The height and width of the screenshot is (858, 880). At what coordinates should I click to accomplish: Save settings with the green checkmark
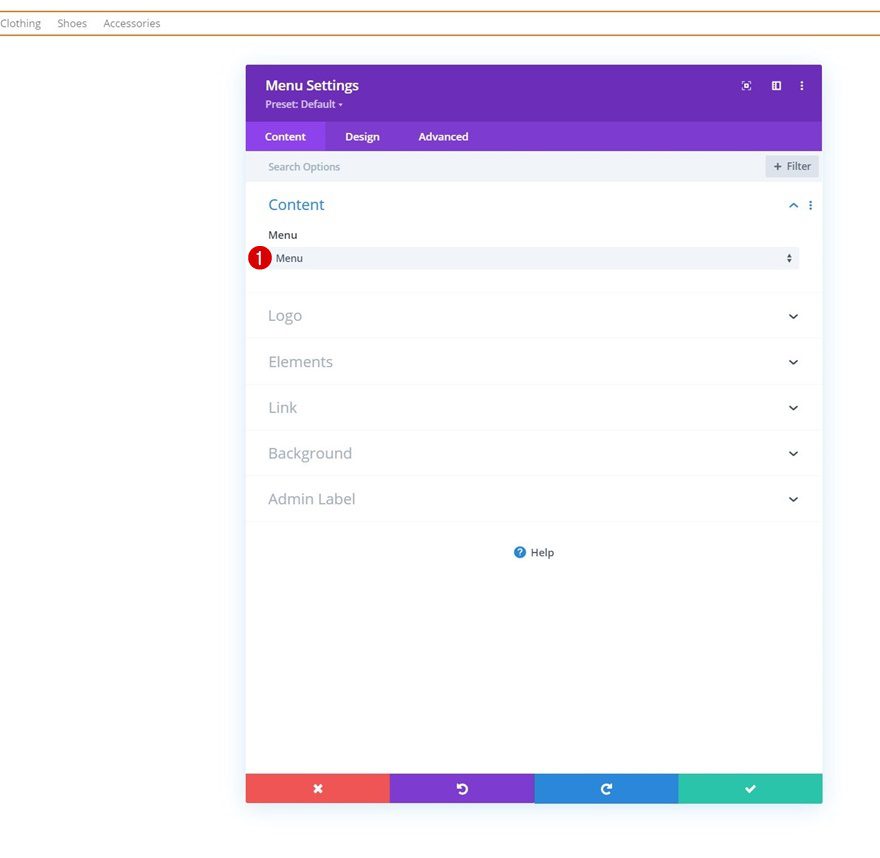tap(751, 788)
